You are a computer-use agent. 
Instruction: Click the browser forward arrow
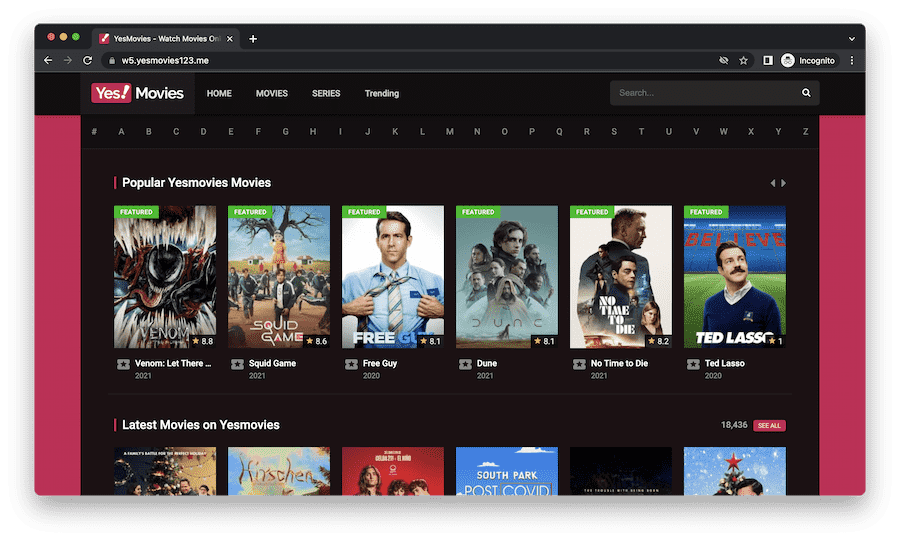[x=68, y=60]
